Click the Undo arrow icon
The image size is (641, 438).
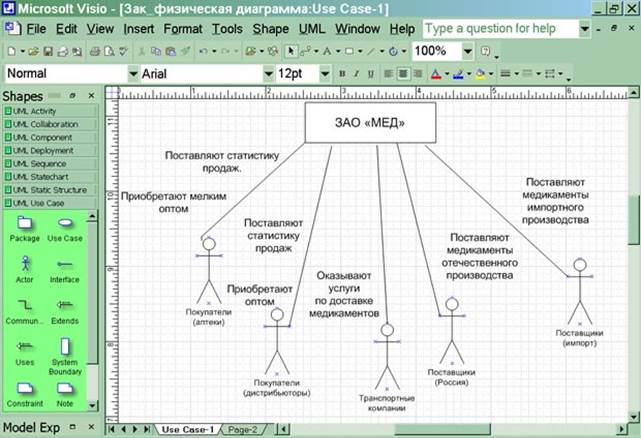point(203,51)
